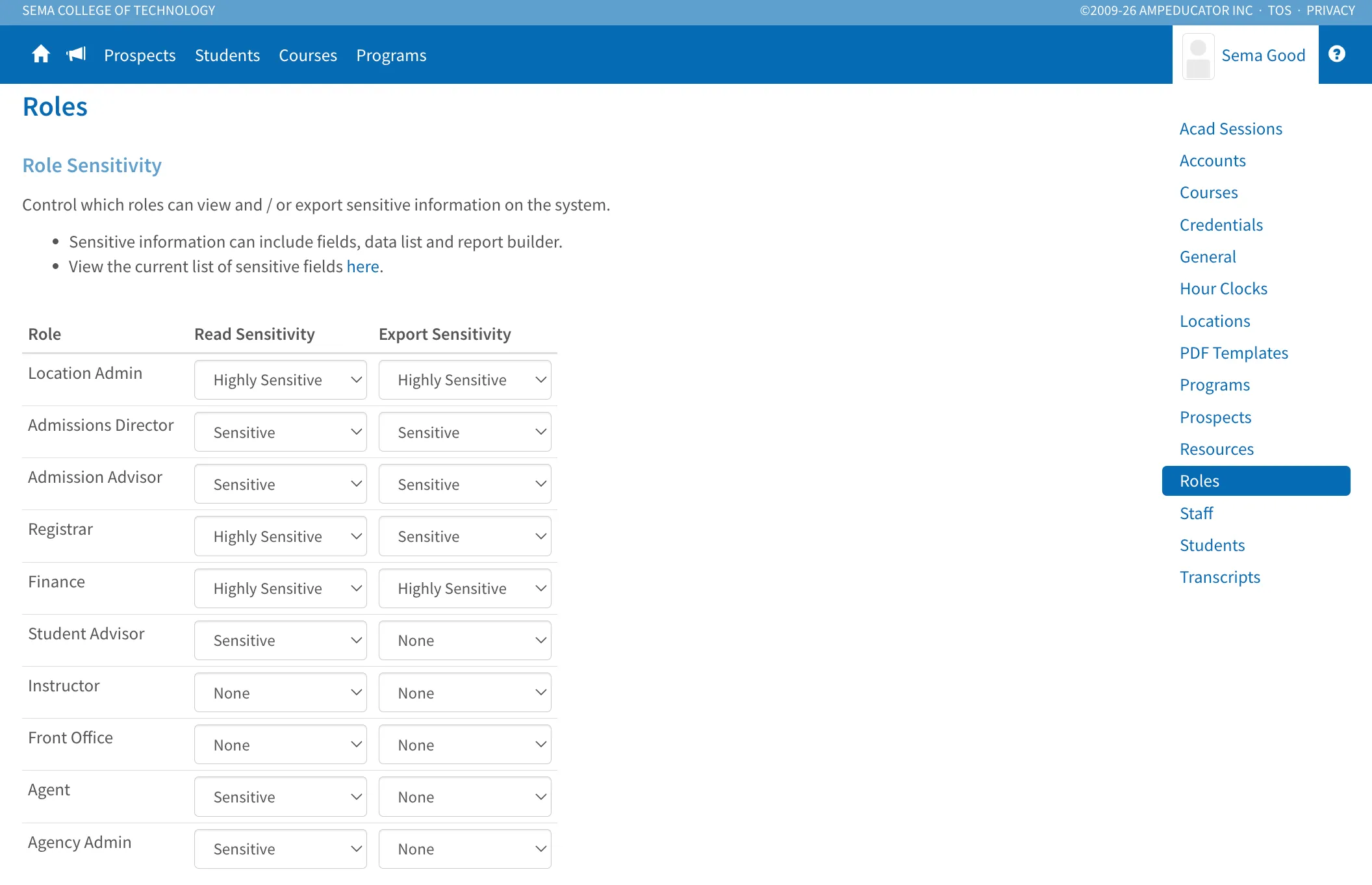Open Admission Advisor Export Sensitivity dropdown
The height and width of the screenshot is (885, 1372).
click(x=464, y=484)
